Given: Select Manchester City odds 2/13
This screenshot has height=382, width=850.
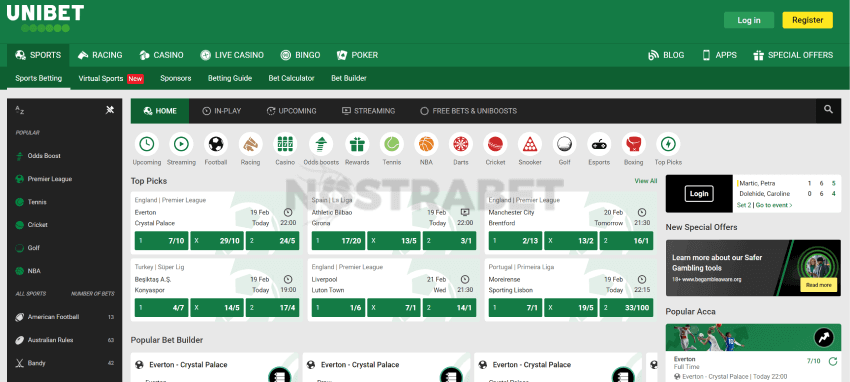Looking at the screenshot, I should click(516, 241).
